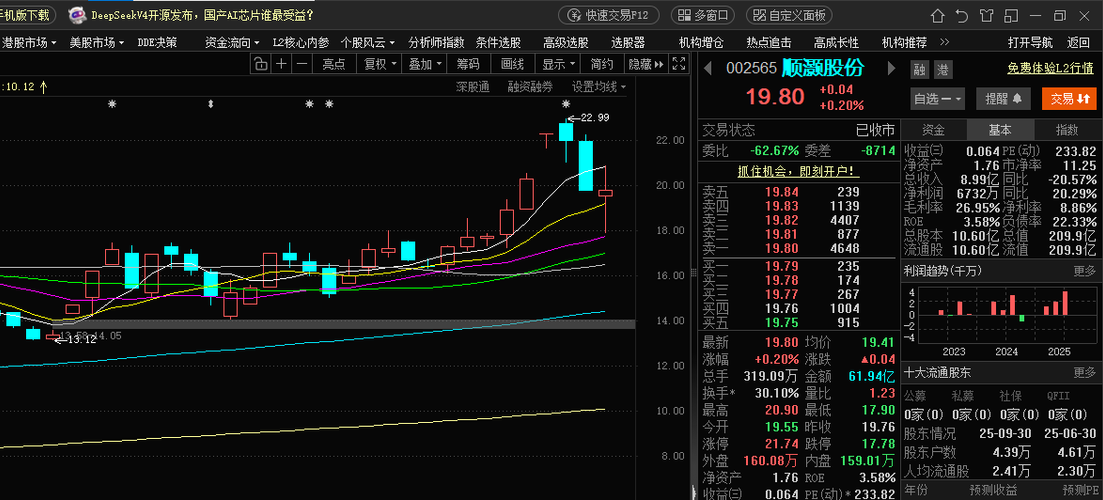
Task: Open the 自选 watchlist dropdown
Action: pyautogui.click(x=938, y=98)
